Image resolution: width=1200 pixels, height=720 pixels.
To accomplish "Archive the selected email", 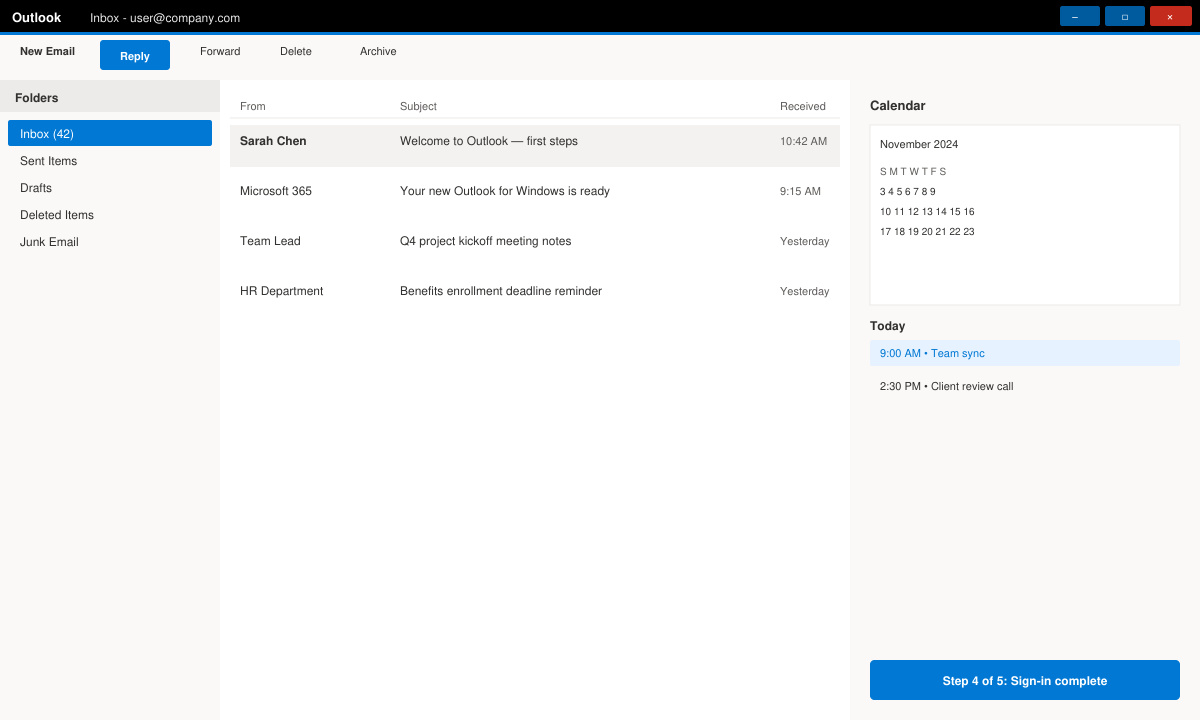I will coord(378,51).
